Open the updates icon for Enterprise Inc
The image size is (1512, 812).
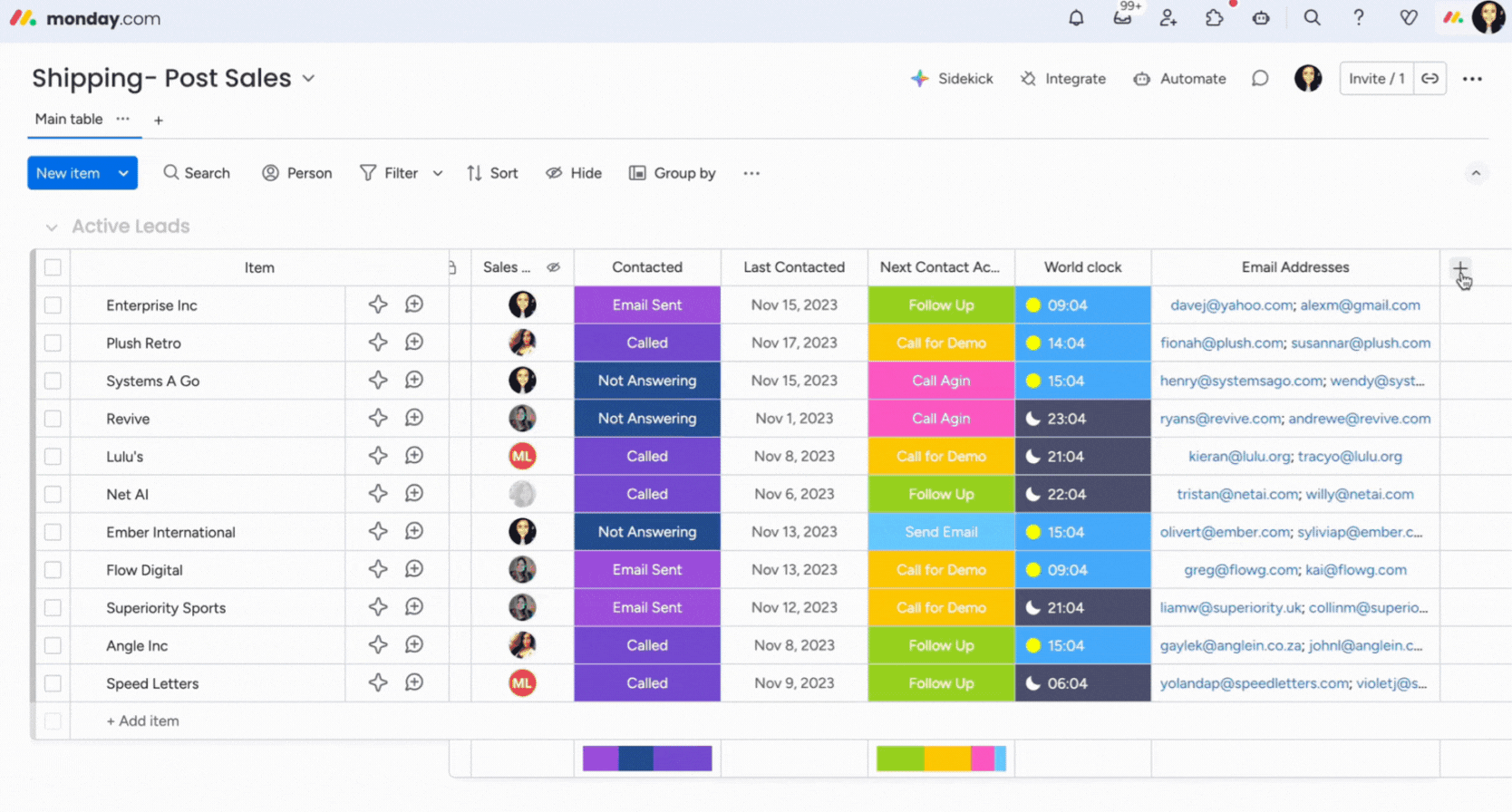414,305
